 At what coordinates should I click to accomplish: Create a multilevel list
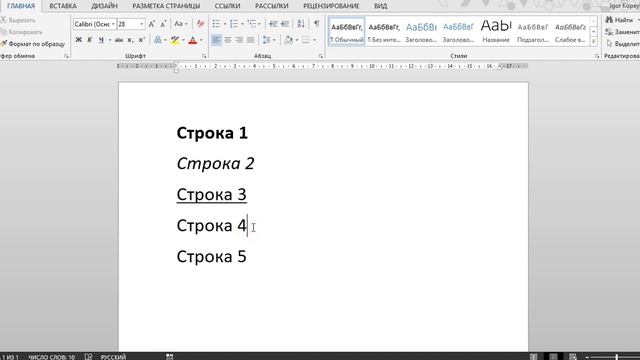coord(252,24)
